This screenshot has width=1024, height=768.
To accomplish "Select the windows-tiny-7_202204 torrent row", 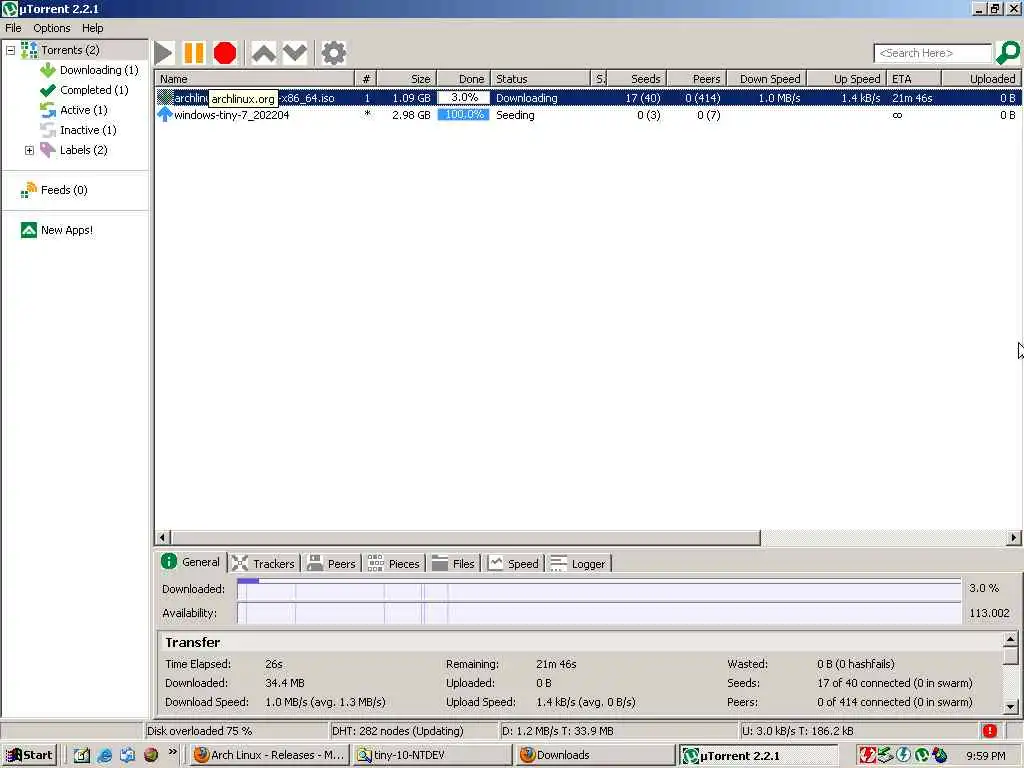I will pyautogui.click(x=588, y=115).
